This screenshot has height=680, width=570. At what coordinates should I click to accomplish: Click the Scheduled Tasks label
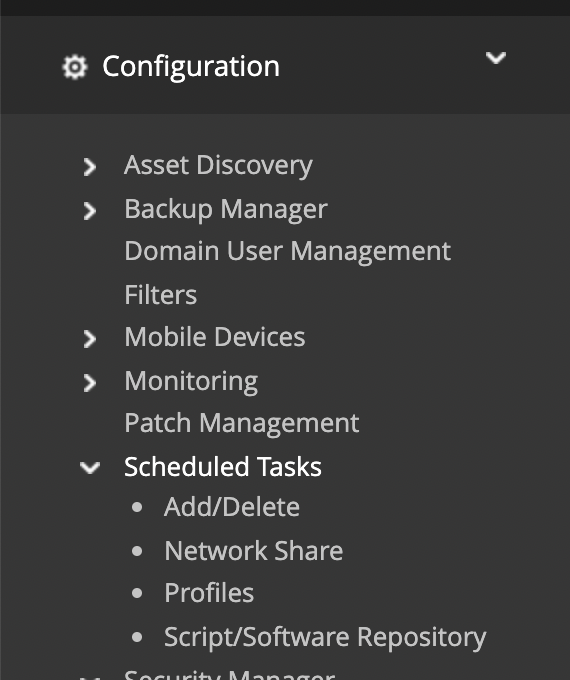pyautogui.click(x=223, y=467)
